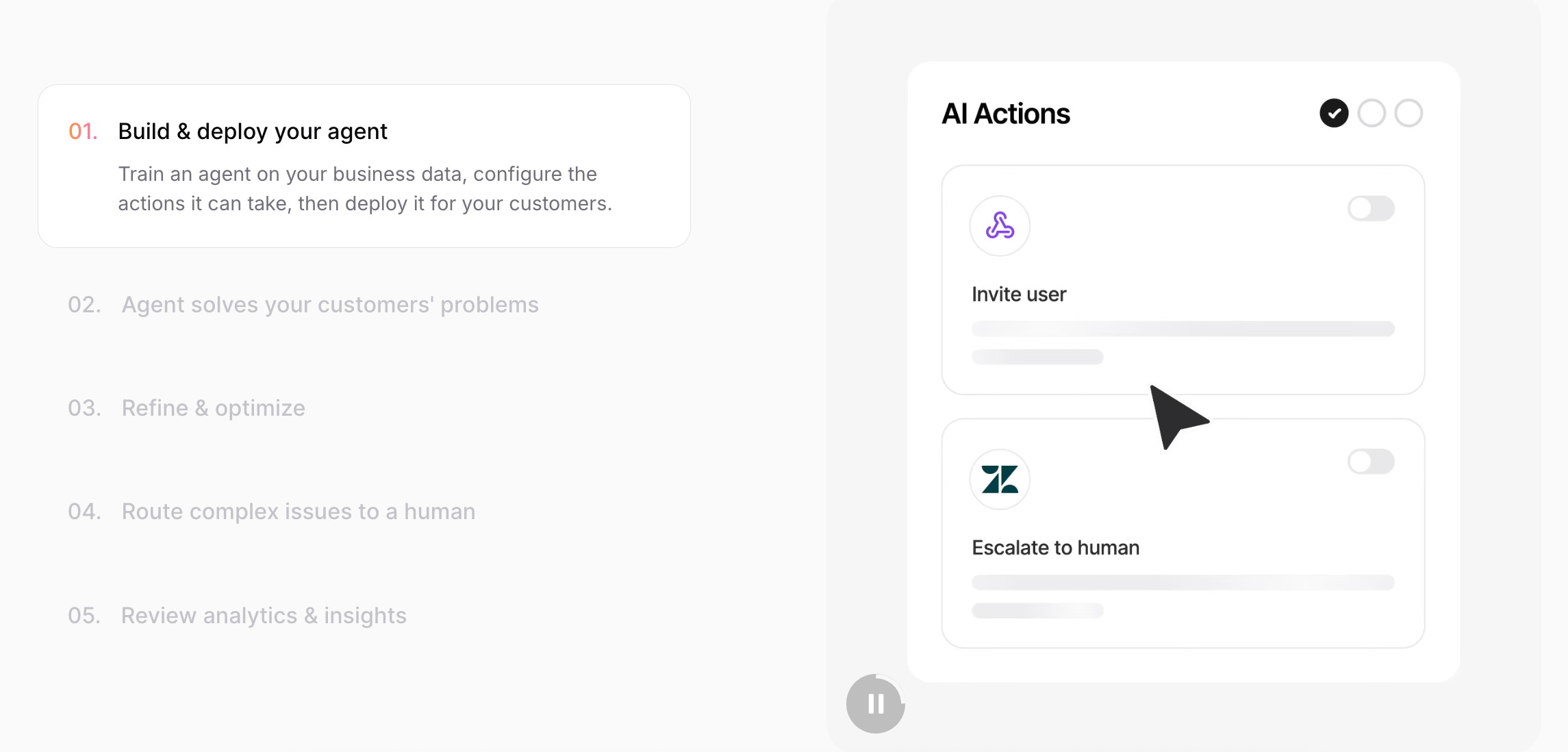The width and height of the screenshot is (1568, 752).
Task: Enable the Invite user toggle
Action: [1371, 208]
